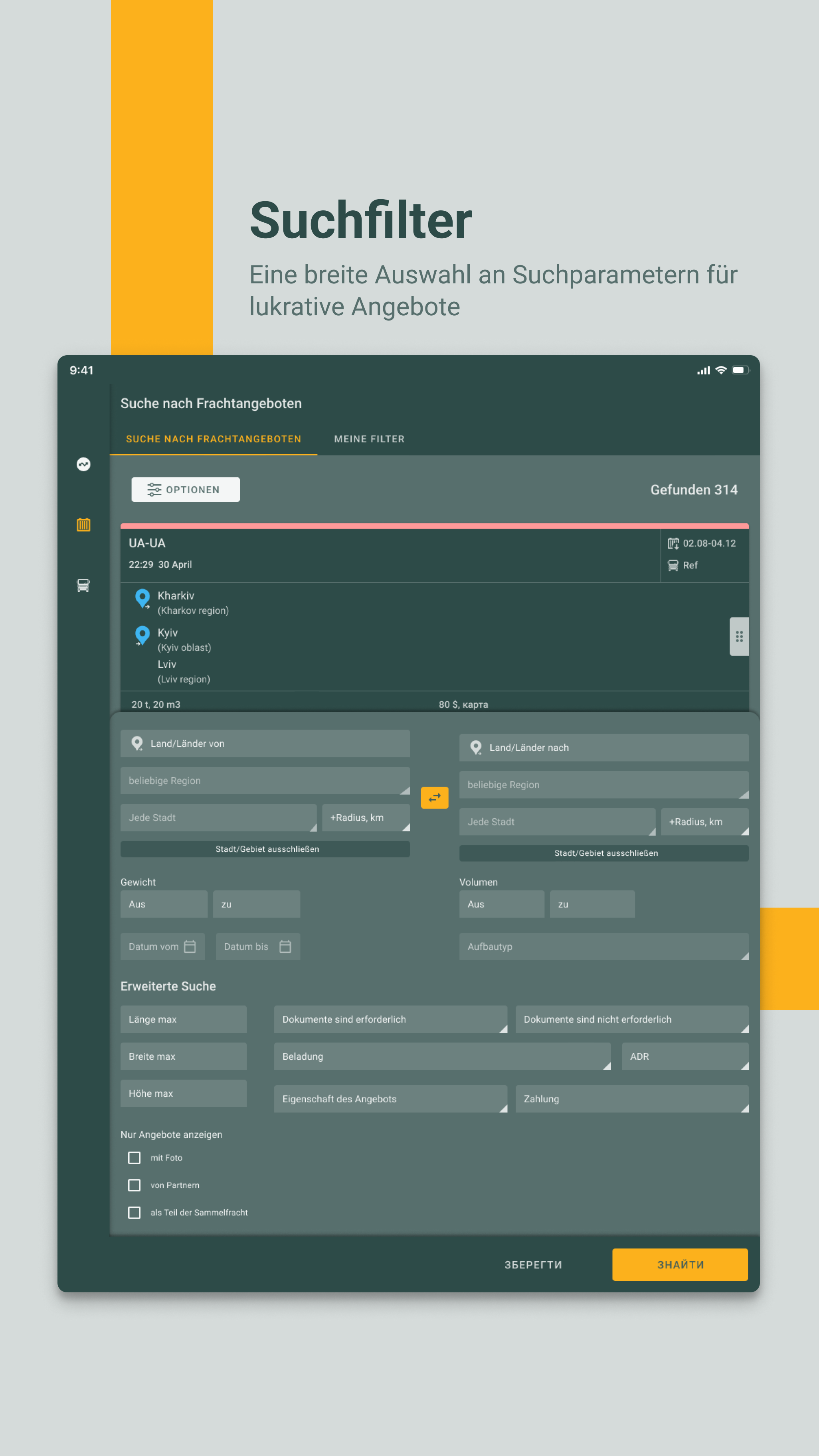Screen dimensions: 819x1456
Task: Select the yellow freight container sidebar icon
Action: (84, 524)
